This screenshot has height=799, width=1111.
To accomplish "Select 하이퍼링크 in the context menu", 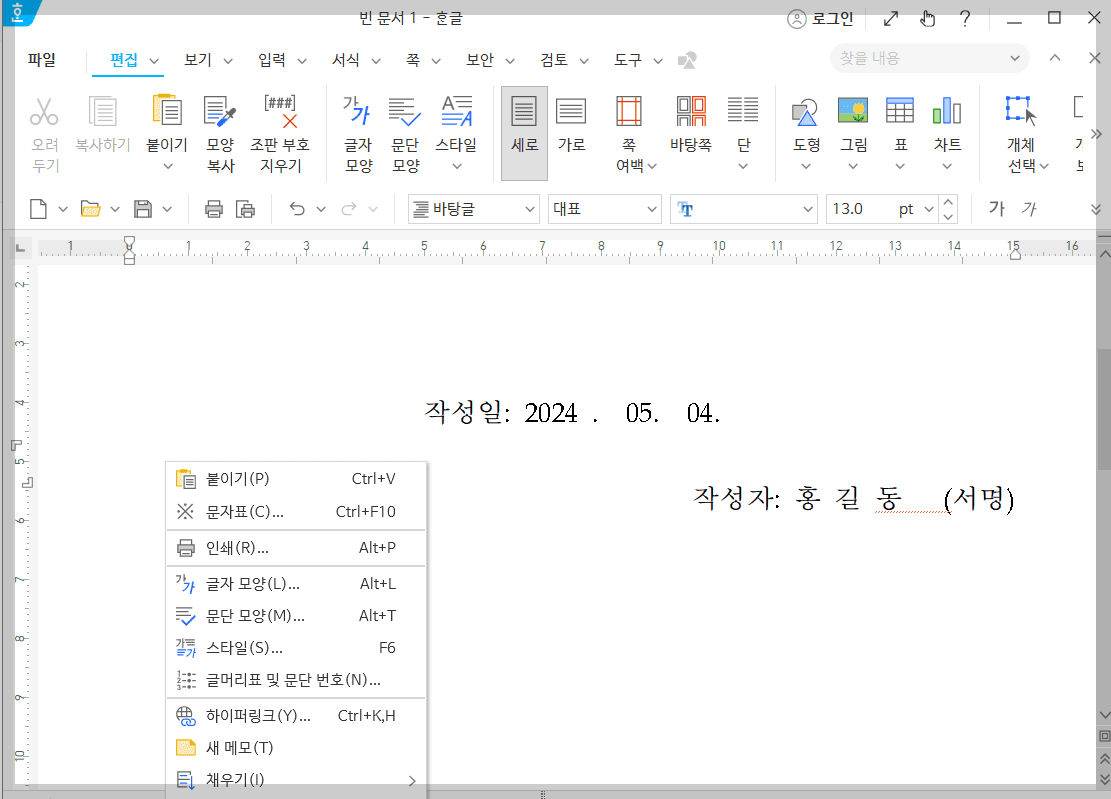I will [x=260, y=714].
